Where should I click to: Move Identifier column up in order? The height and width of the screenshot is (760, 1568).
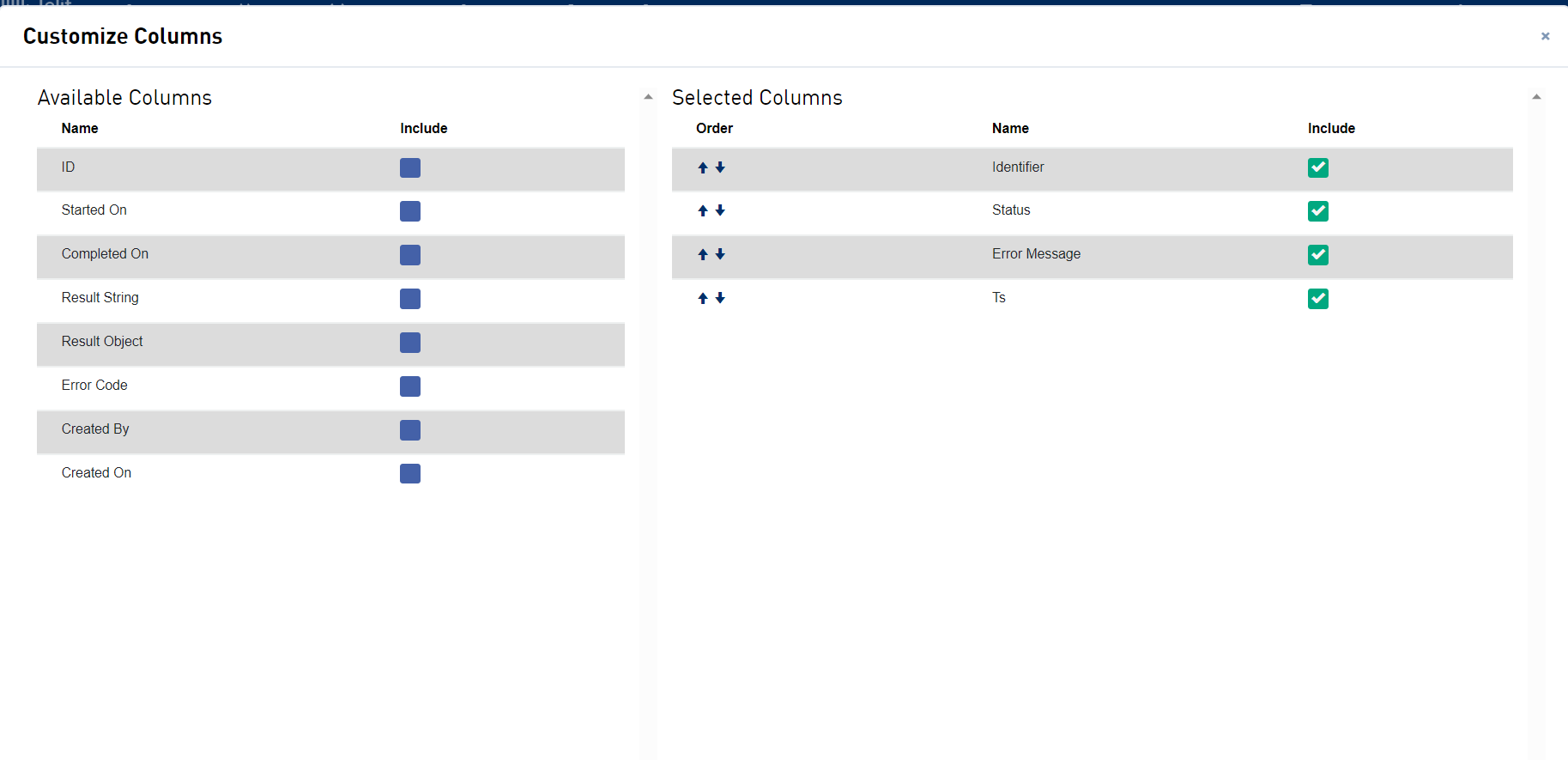coord(703,167)
